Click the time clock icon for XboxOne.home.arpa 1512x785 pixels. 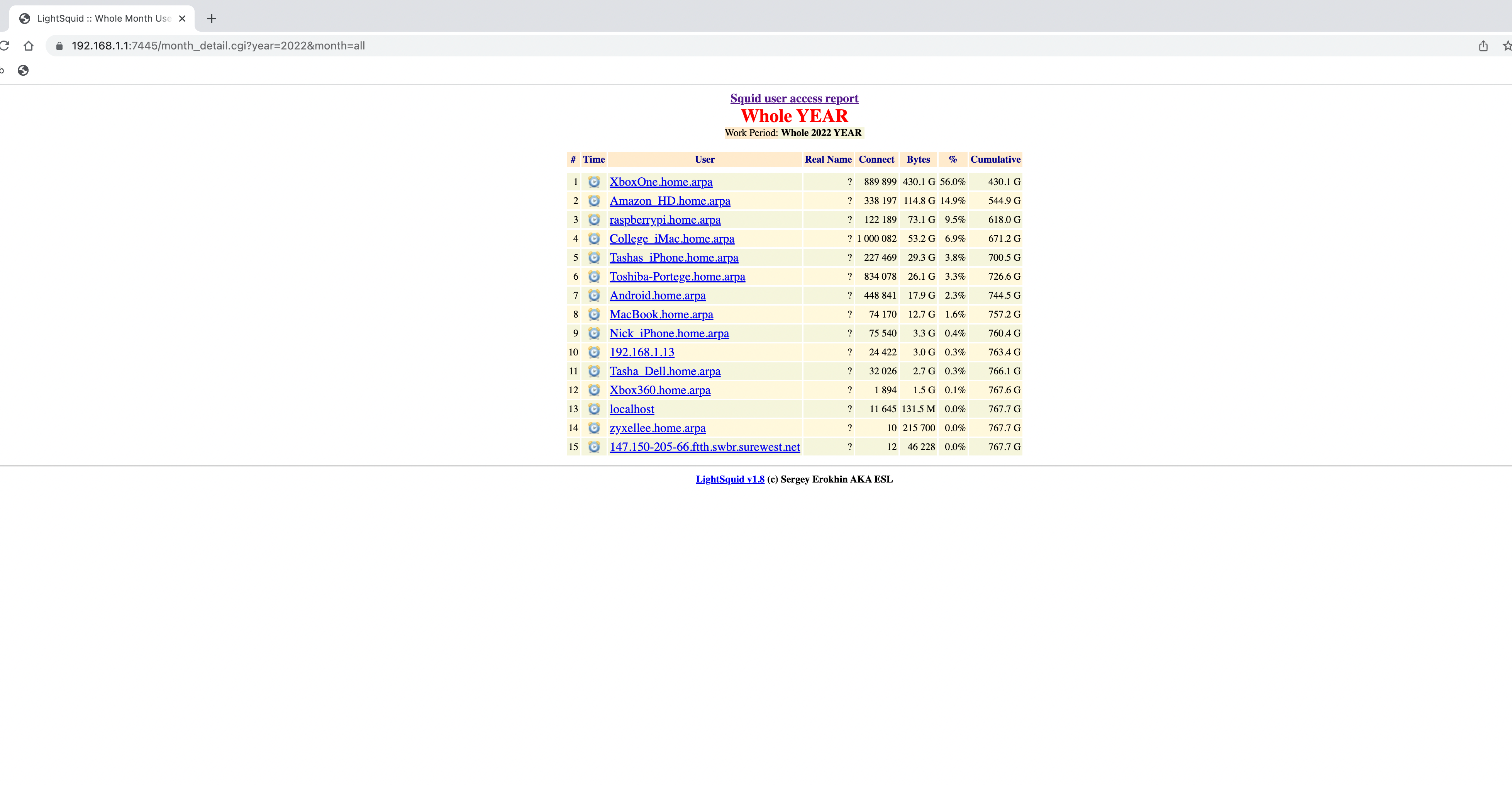[593, 182]
